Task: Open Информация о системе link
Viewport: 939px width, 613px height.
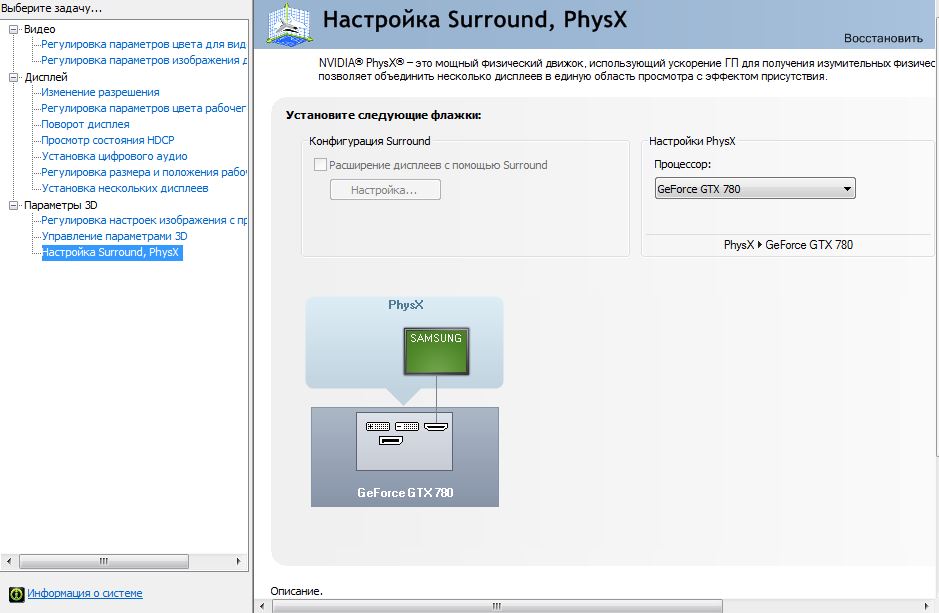Action: [84, 593]
